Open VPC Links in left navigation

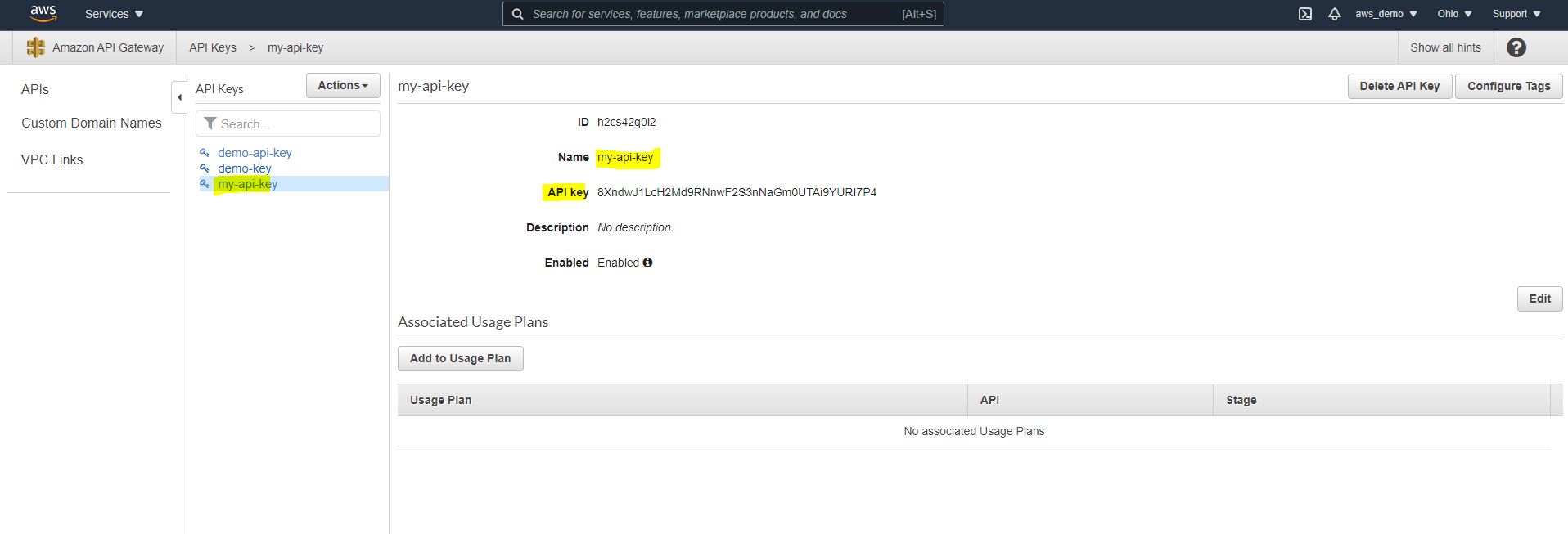pyautogui.click(x=52, y=159)
